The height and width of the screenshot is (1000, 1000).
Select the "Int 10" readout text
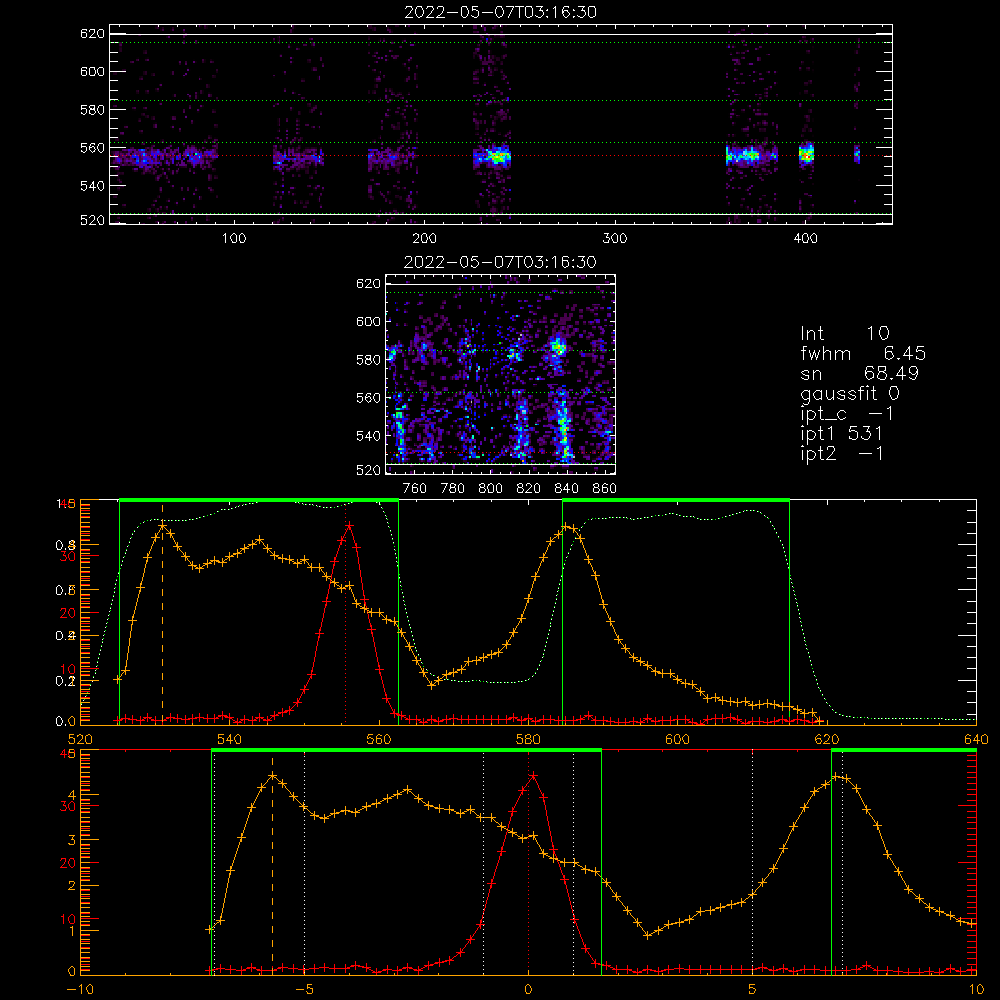844,333
